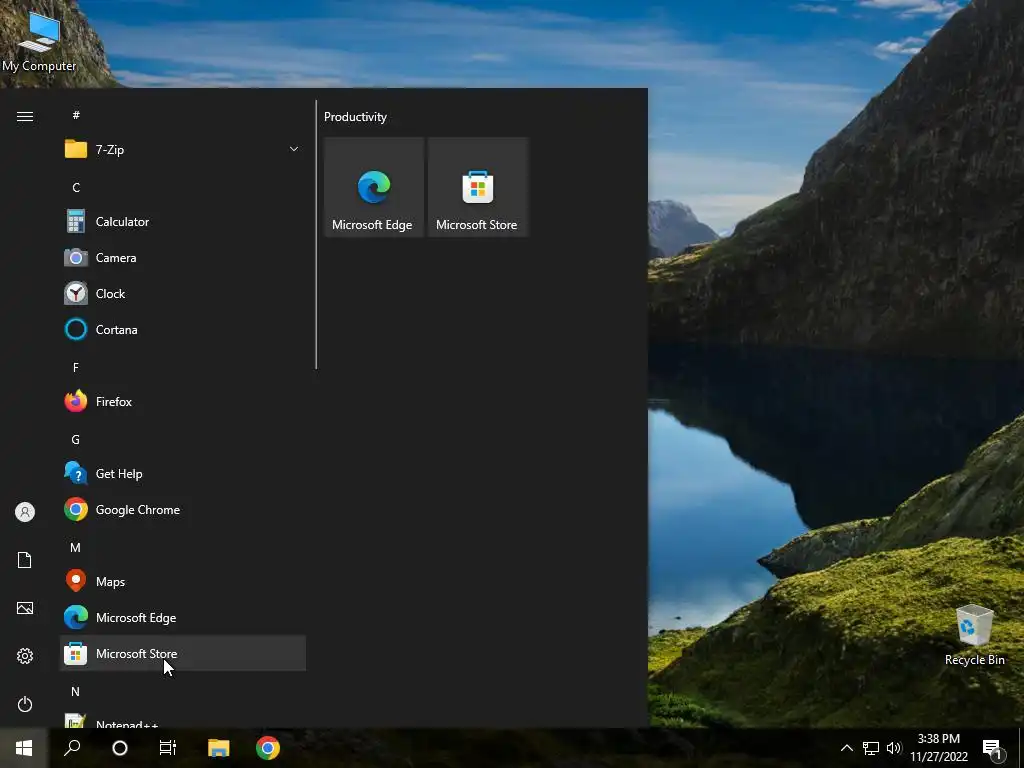
Task: Click the Microsoft Edge tile under Productivity
Action: point(374,187)
